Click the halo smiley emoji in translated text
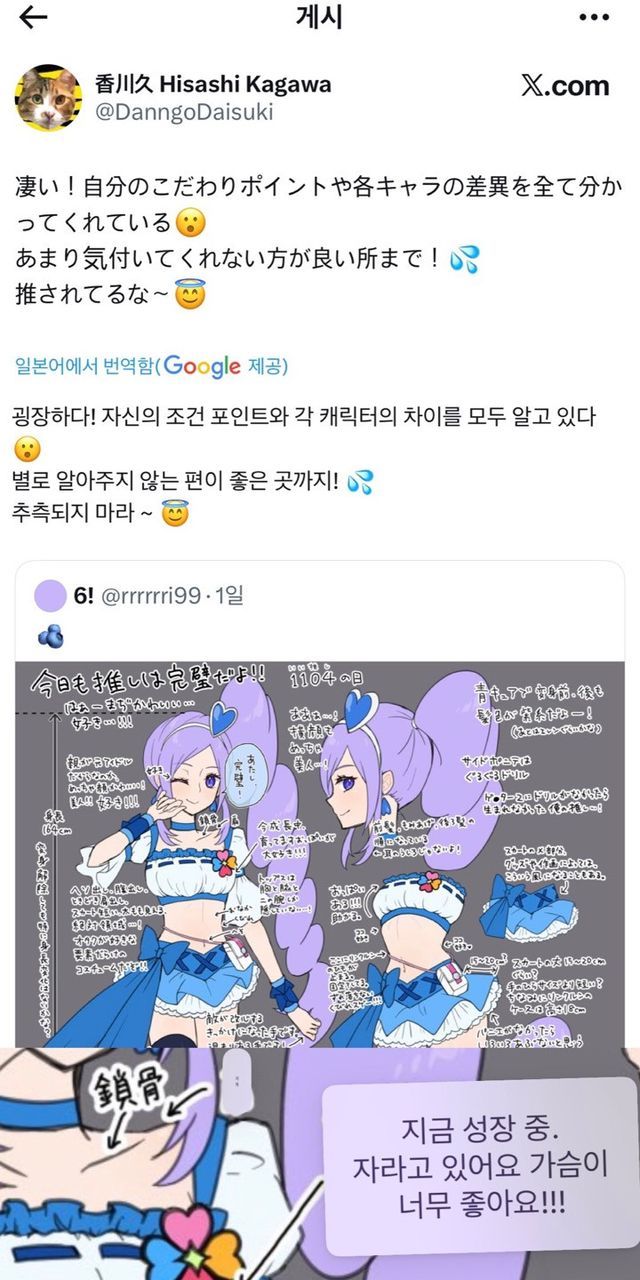This screenshot has width=640, height=1280. click(x=175, y=516)
